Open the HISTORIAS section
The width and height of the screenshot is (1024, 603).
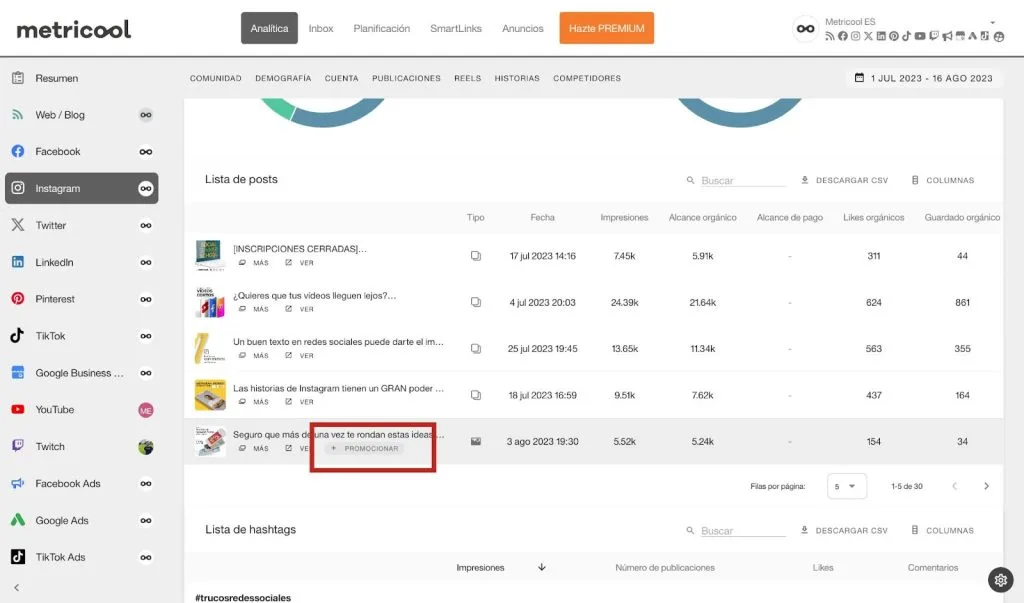coord(517,78)
